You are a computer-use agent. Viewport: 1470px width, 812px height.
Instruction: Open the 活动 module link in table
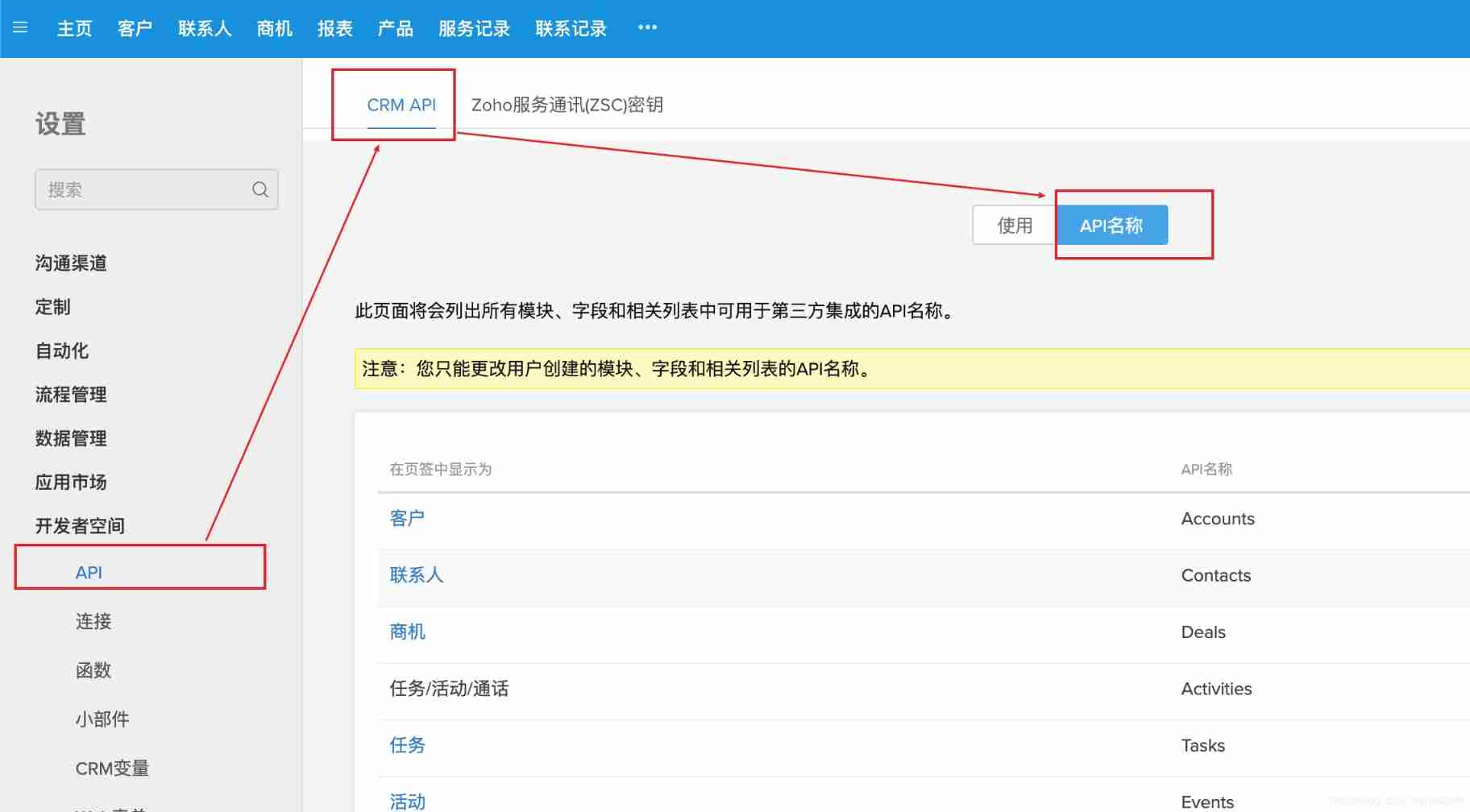point(407,801)
